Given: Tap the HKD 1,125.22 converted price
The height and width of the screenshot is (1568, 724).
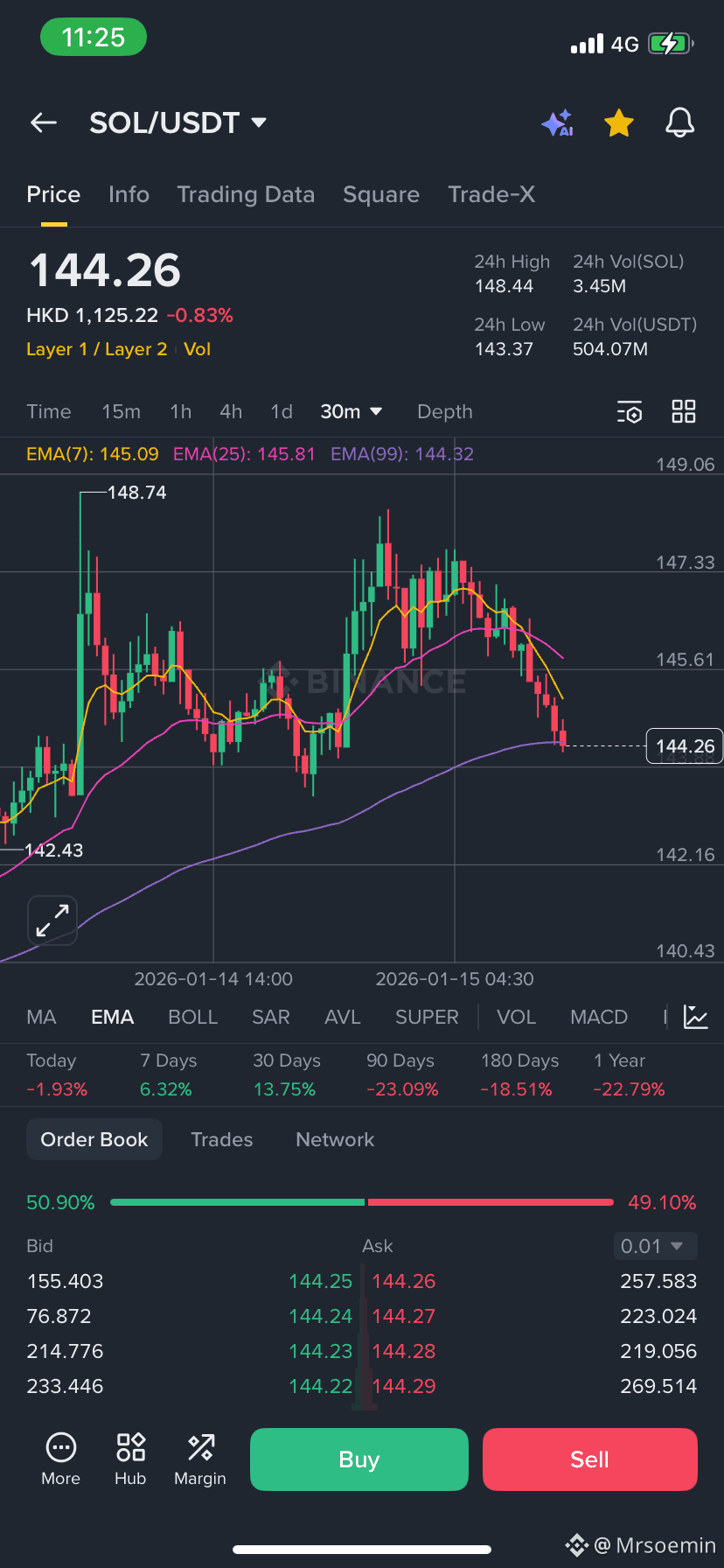Looking at the screenshot, I should (x=93, y=315).
